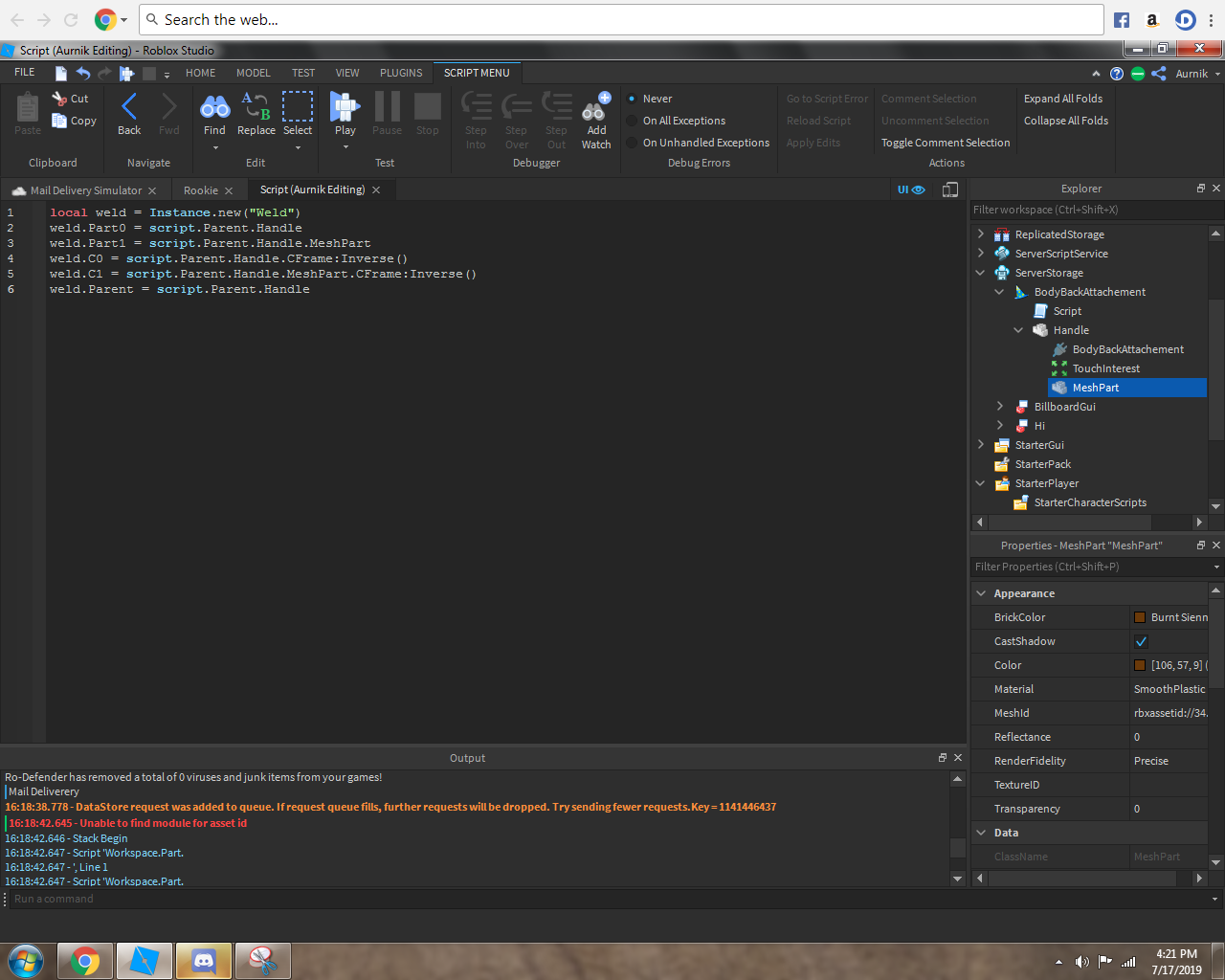Click Expand All Folds

[x=1064, y=98]
